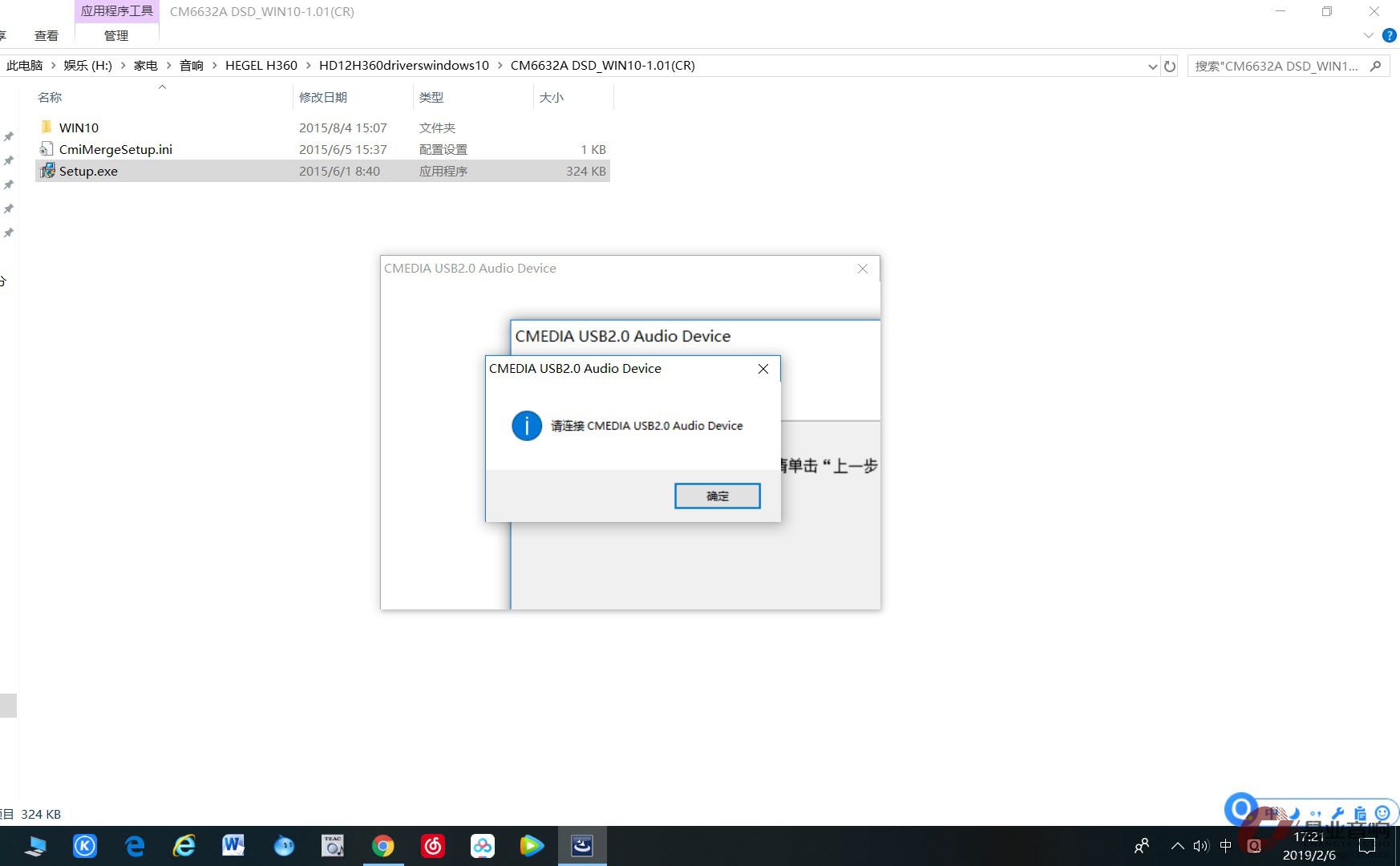Close the CMEDIA installer background window

tap(863, 269)
